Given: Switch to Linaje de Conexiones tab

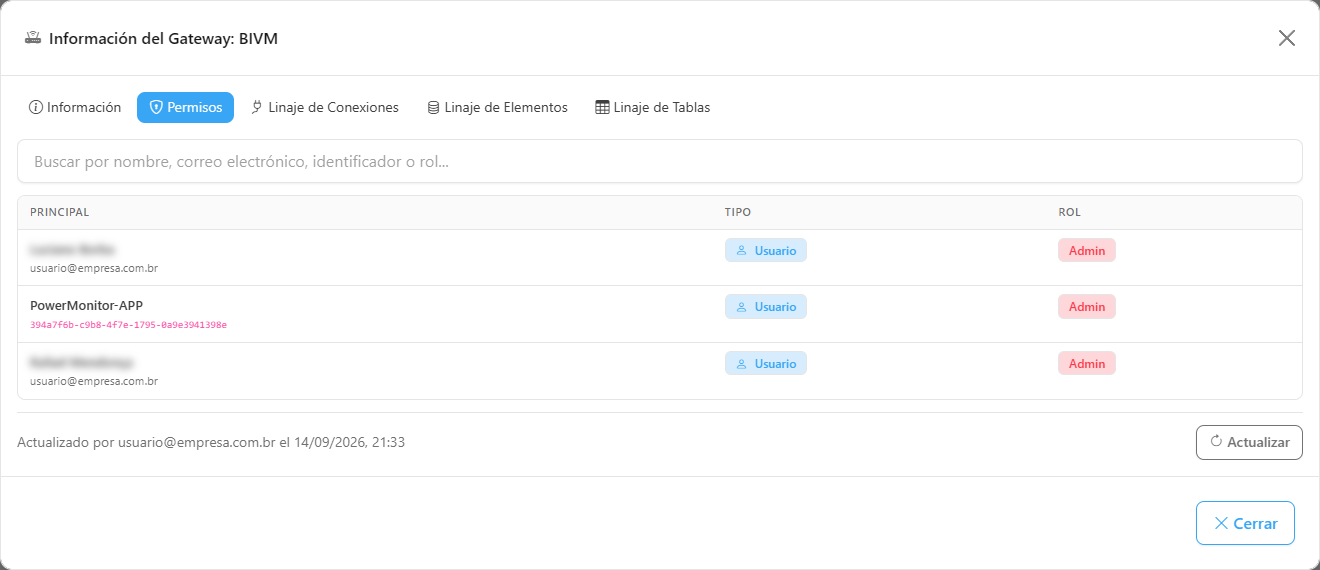Looking at the screenshot, I should (x=324, y=107).
